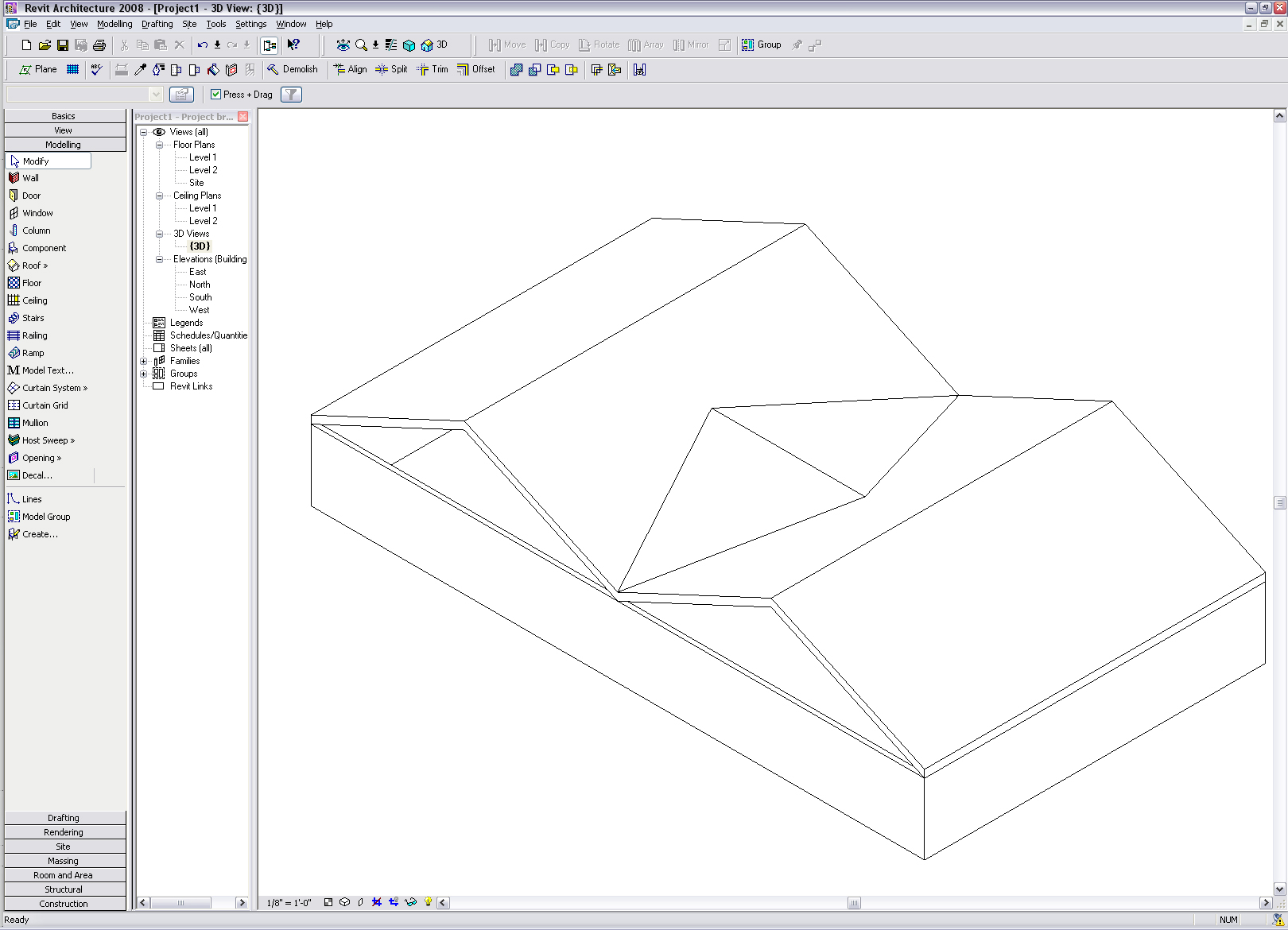
Task: Open the Settings menu
Action: [x=250, y=24]
